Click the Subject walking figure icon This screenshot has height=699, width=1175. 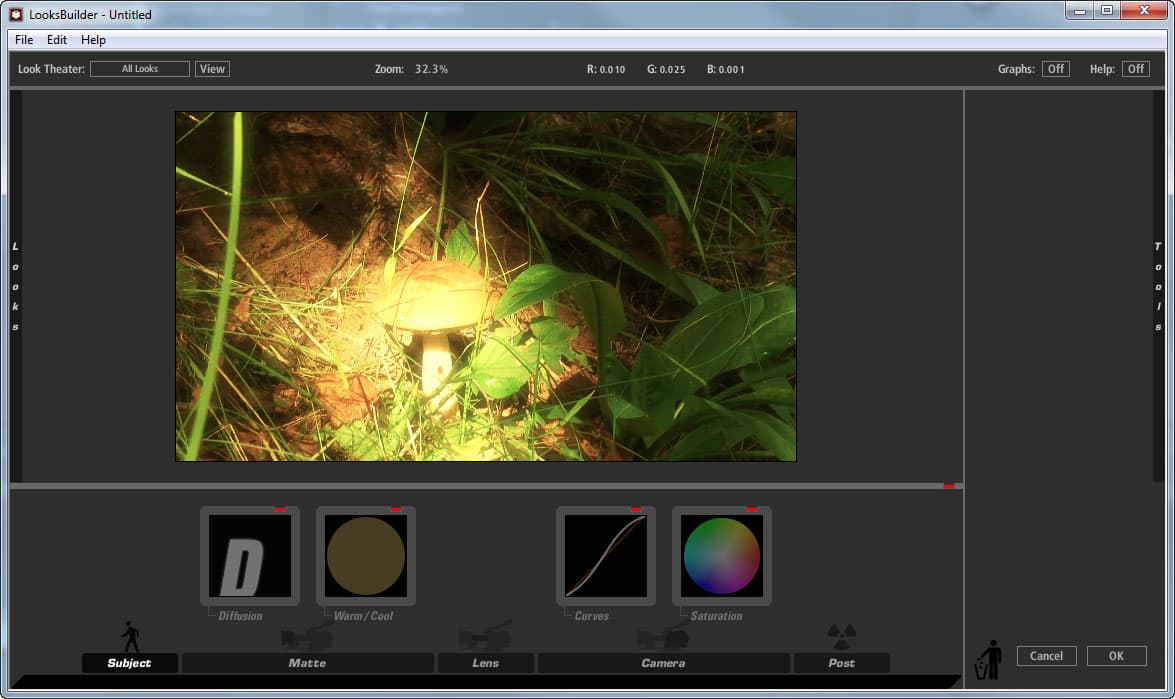click(x=130, y=636)
